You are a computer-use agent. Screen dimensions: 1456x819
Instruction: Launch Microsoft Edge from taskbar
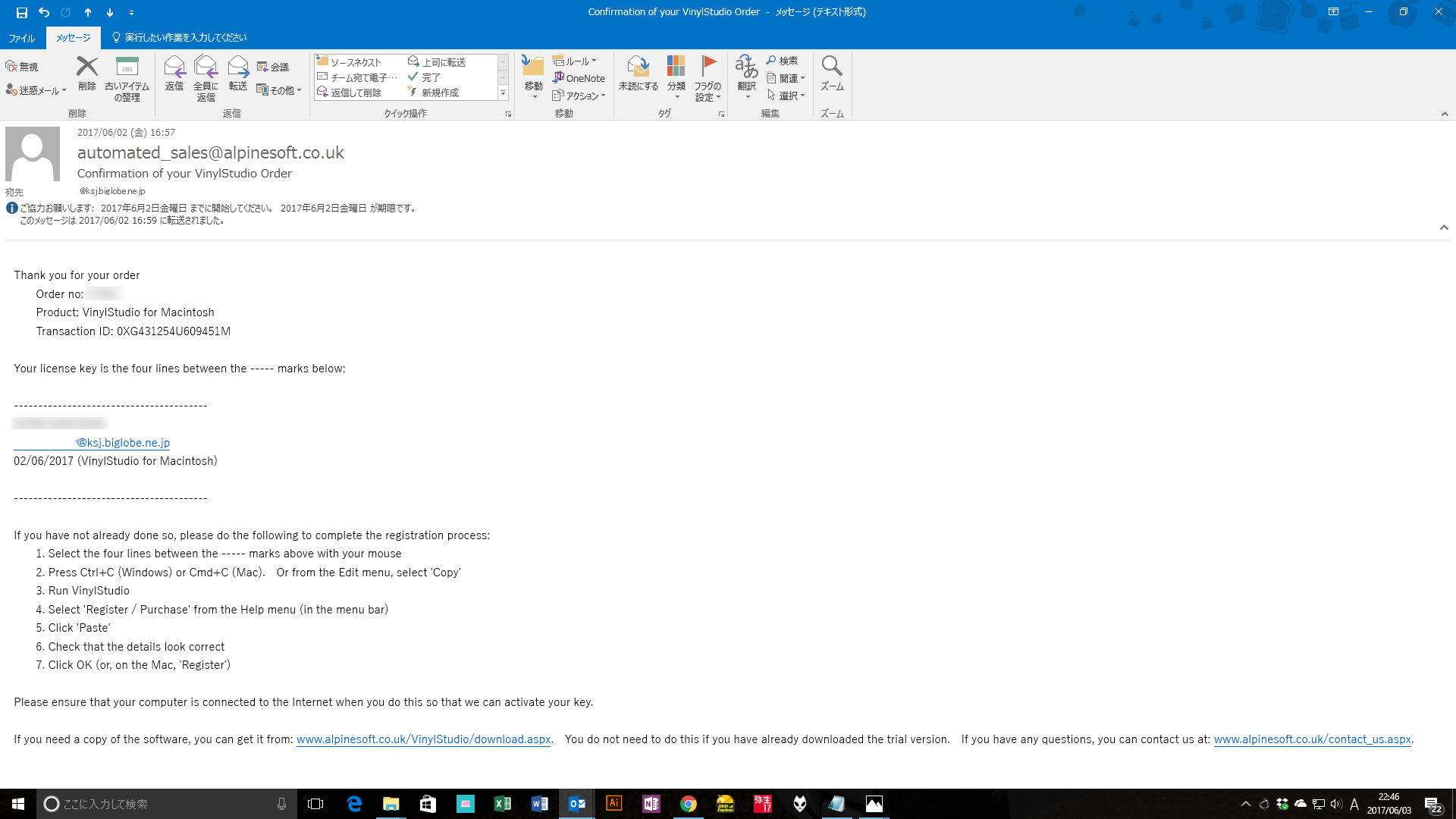[x=354, y=804]
